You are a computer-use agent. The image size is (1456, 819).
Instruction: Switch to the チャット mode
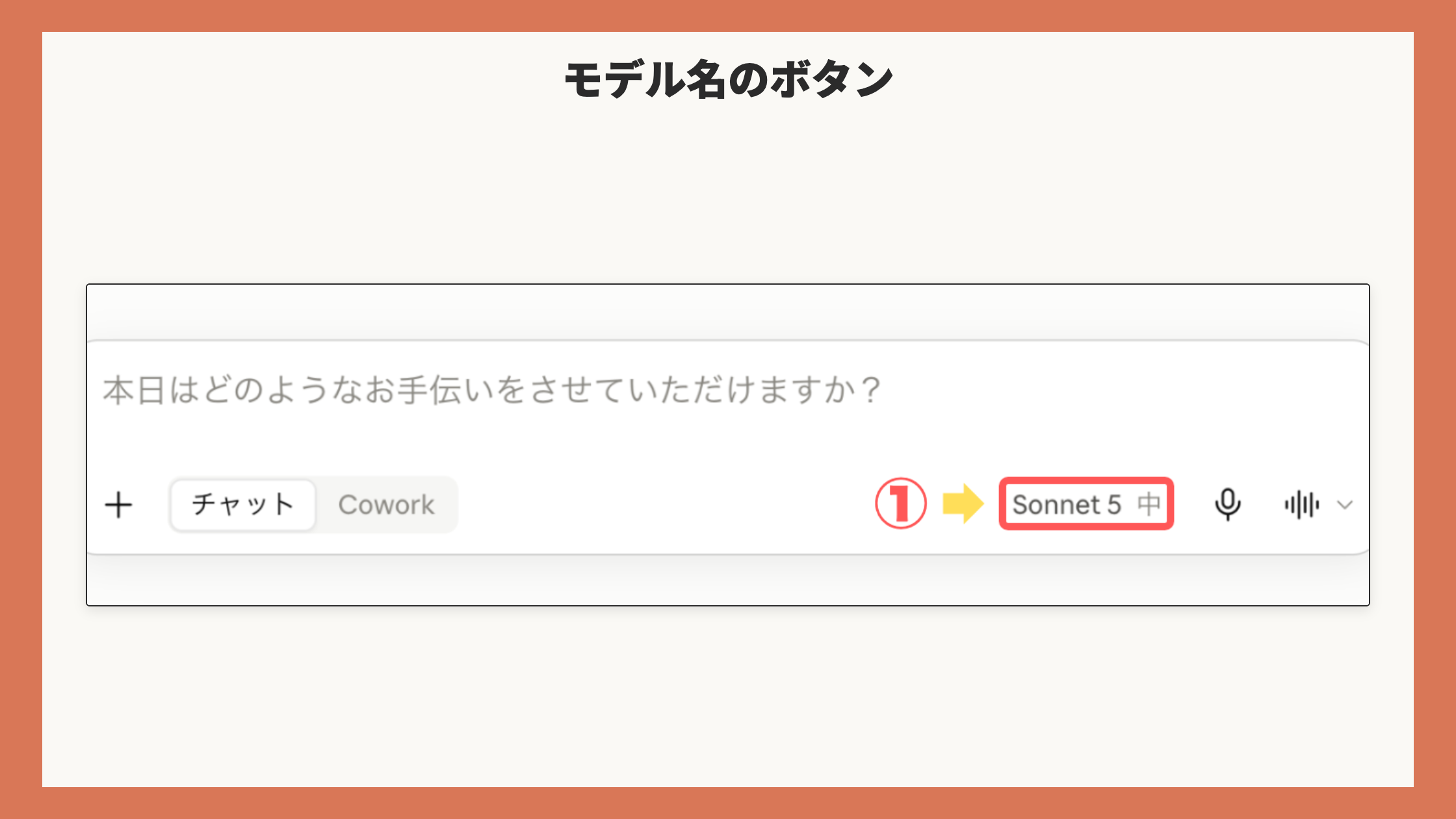pyautogui.click(x=243, y=505)
